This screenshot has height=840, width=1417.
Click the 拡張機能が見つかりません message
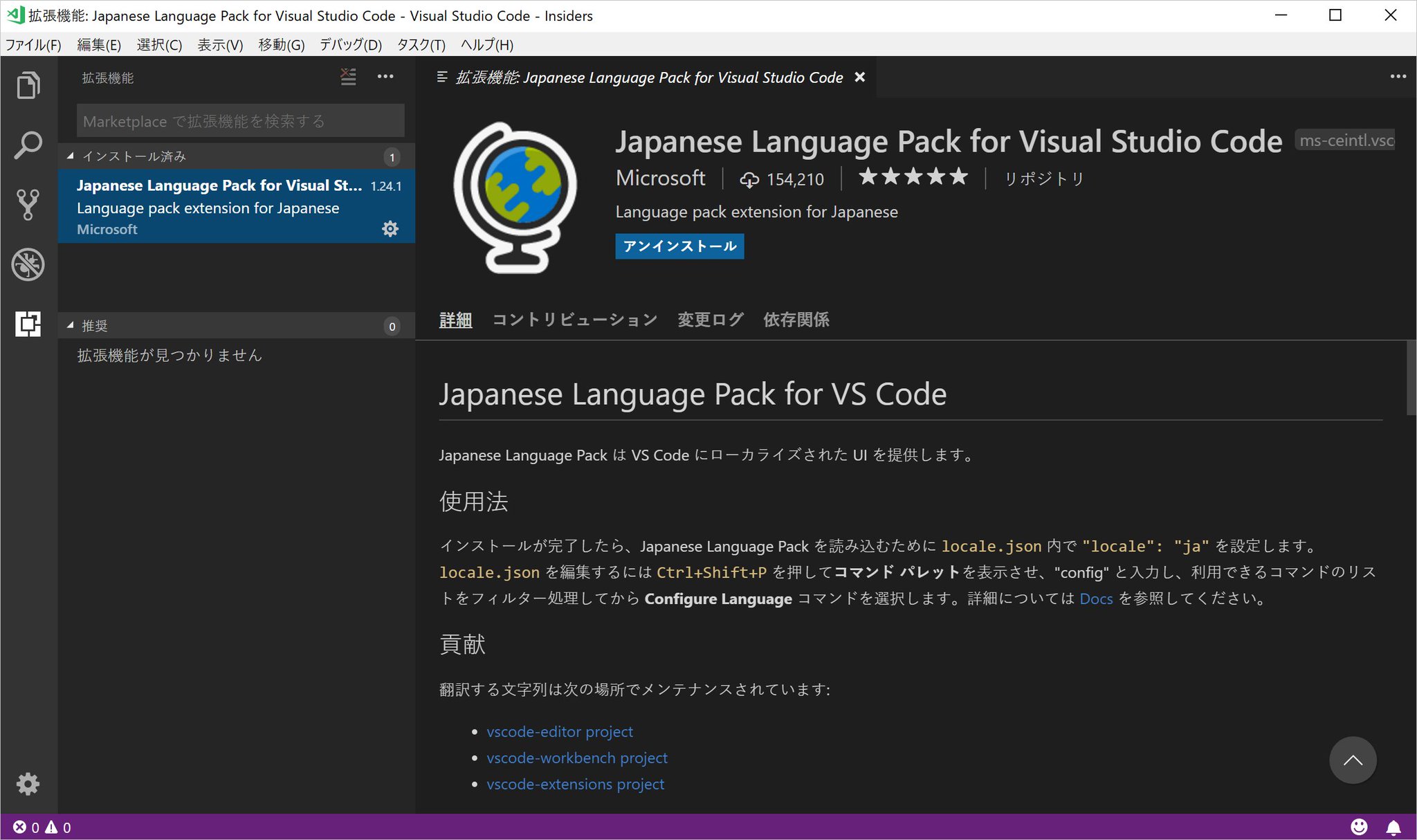[170, 356]
